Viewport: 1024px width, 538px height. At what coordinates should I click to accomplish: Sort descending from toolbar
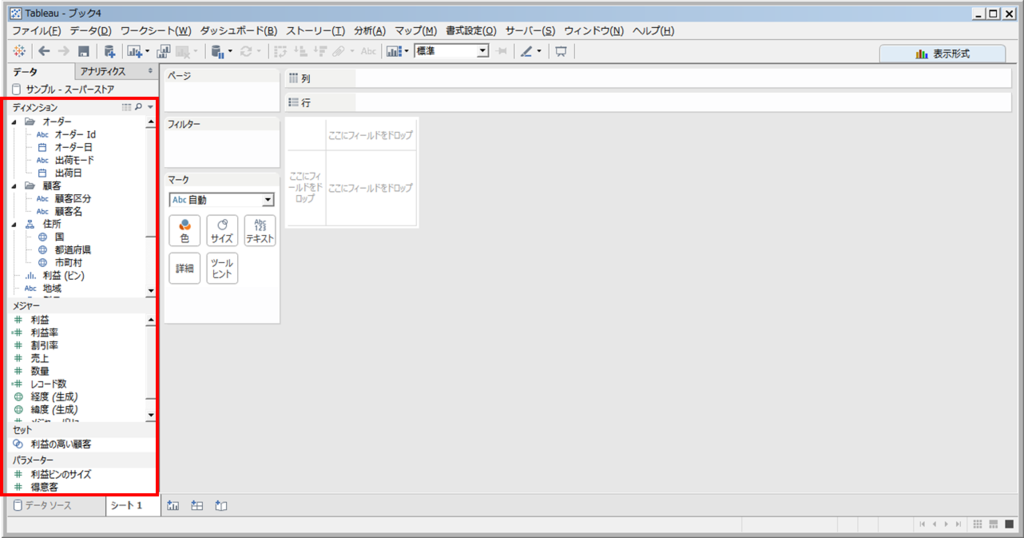(320, 51)
